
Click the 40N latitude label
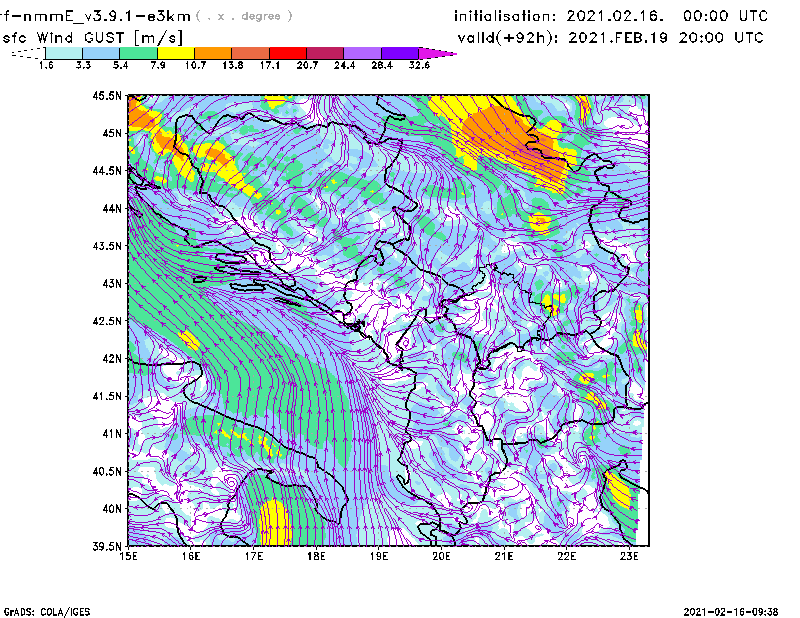pyautogui.click(x=112, y=508)
